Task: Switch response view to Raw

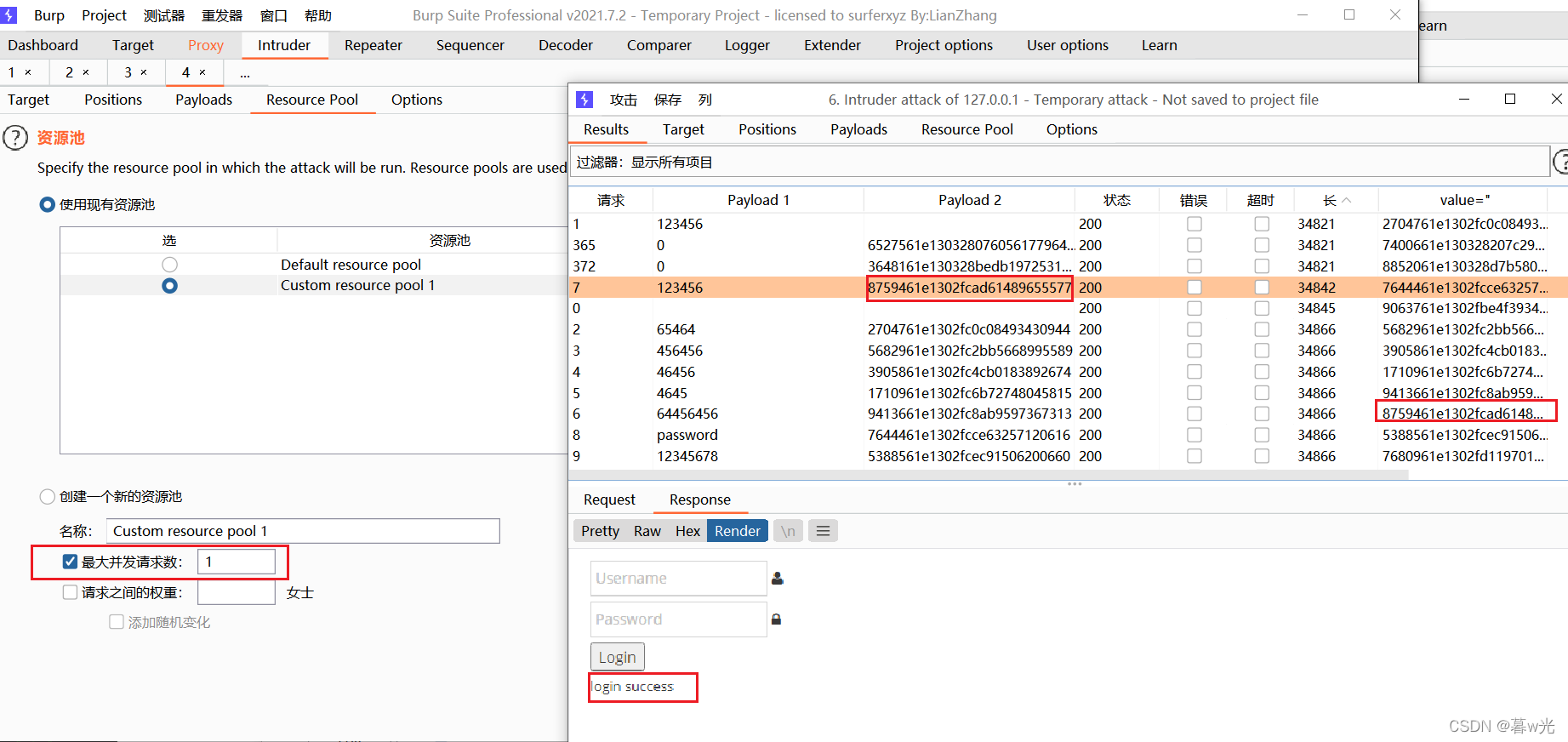Action: point(647,531)
